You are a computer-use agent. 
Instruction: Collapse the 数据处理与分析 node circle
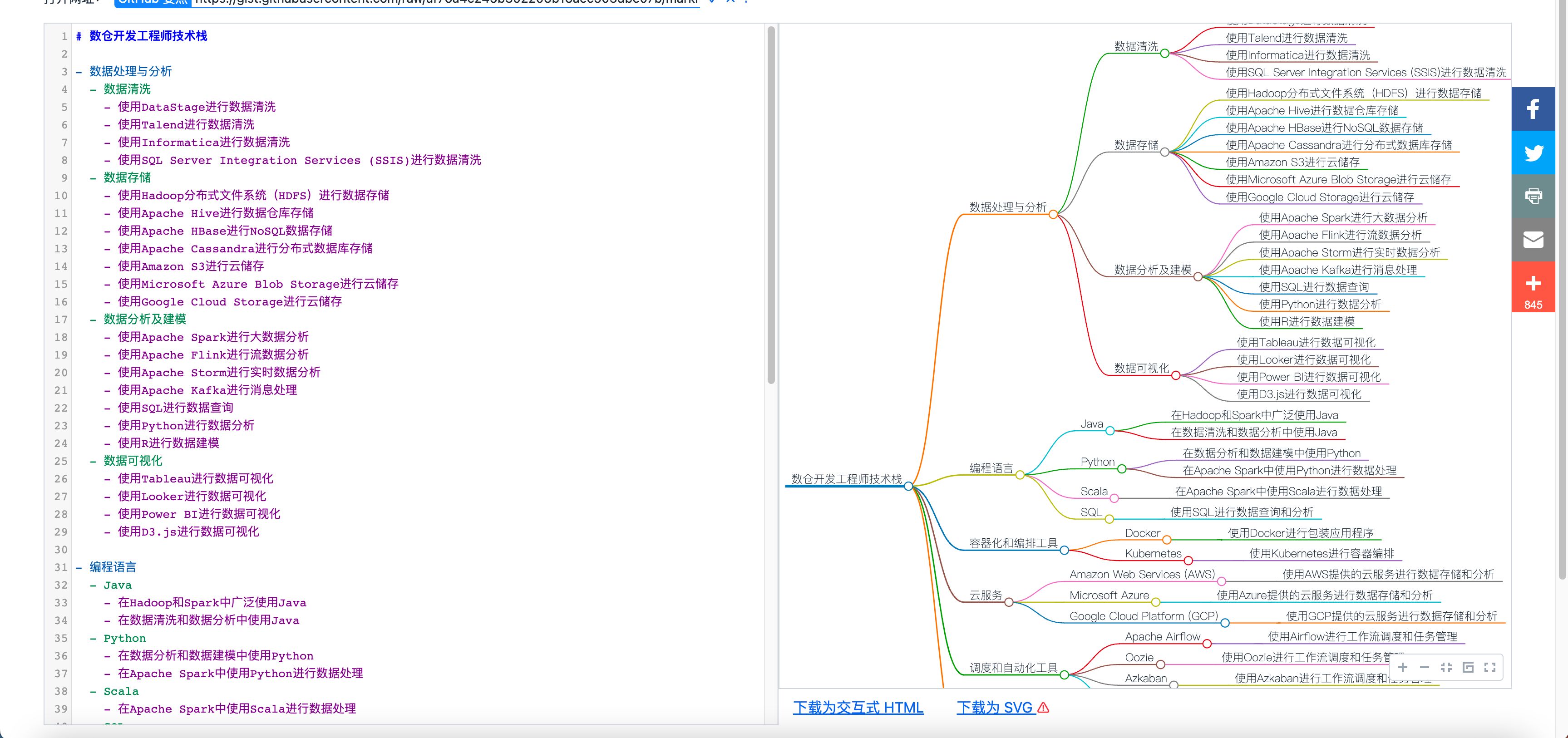click(x=1053, y=214)
